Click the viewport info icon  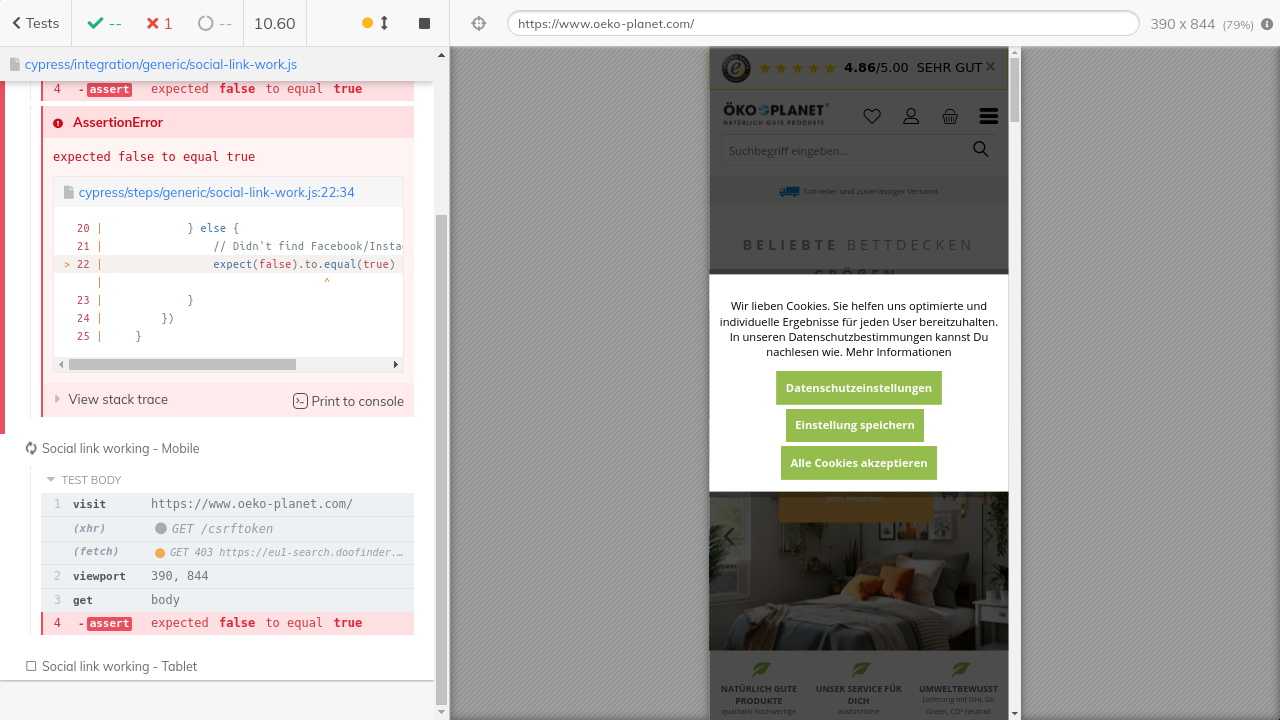click(x=1267, y=24)
